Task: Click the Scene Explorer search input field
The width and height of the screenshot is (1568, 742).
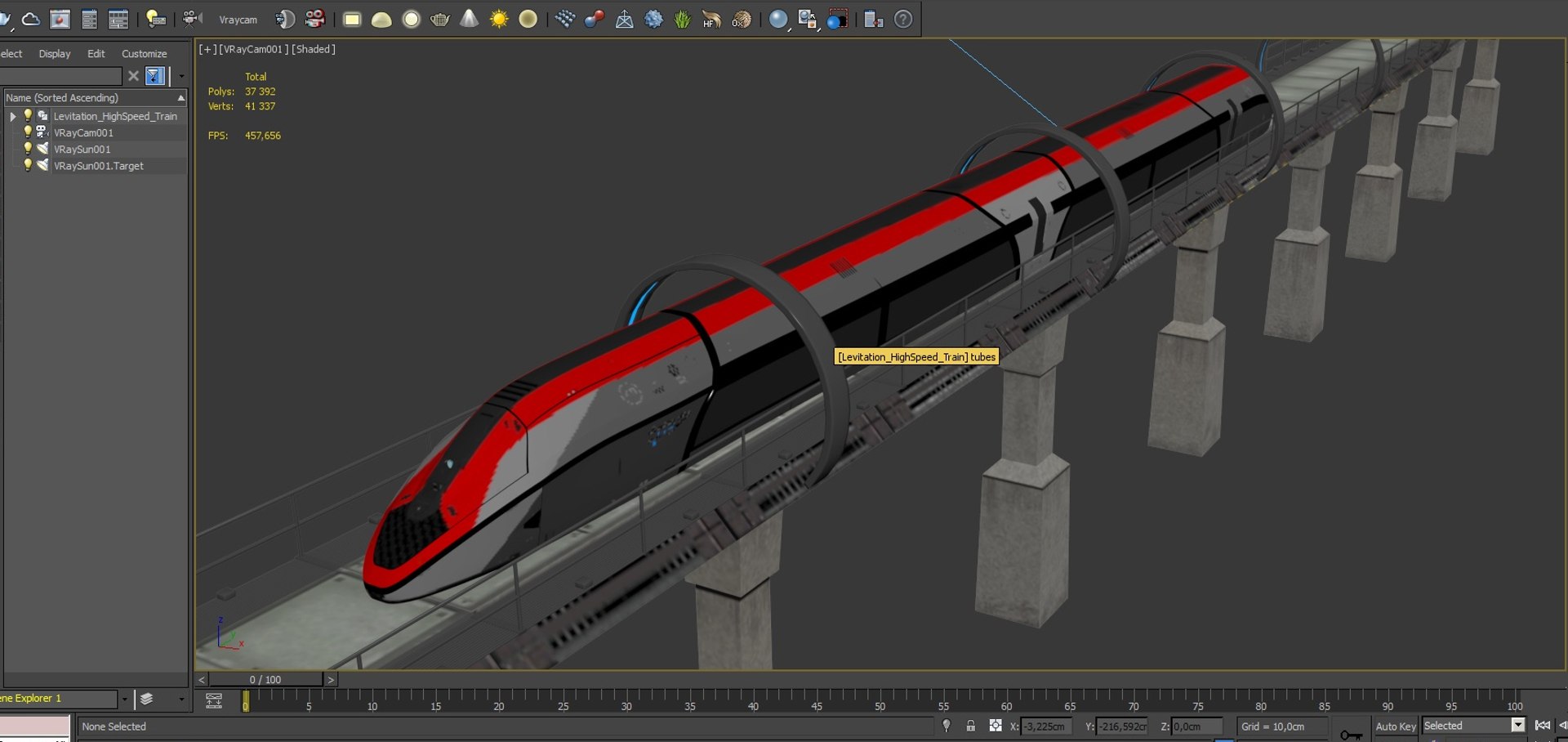Action: coord(63,76)
